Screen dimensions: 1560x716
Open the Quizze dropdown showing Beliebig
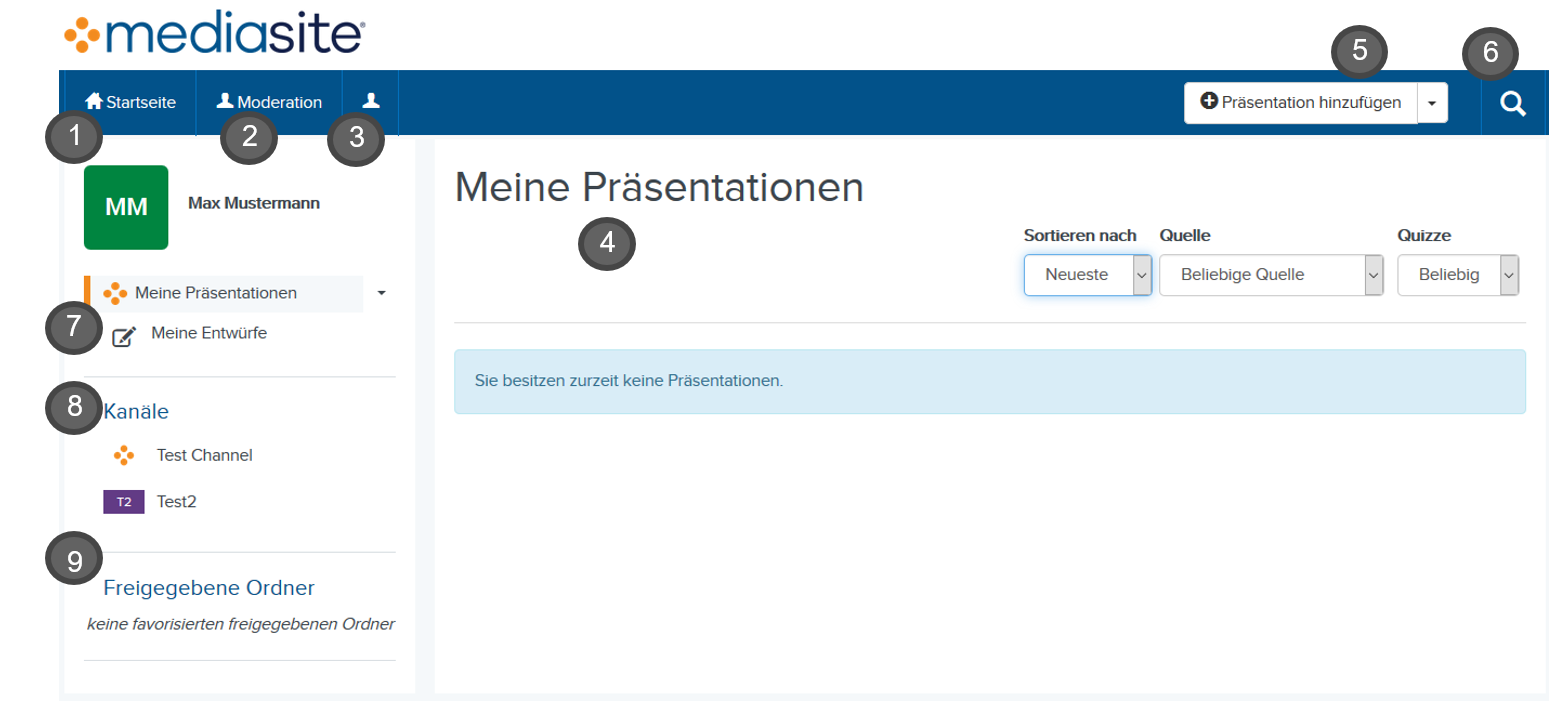pos(1458,275)
